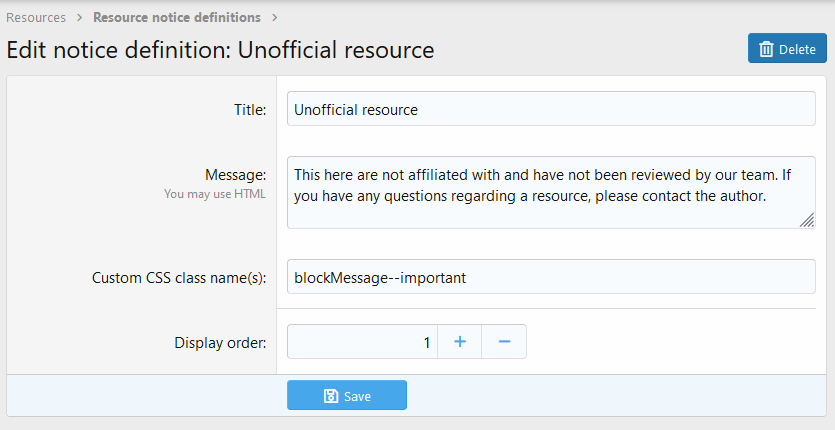Click the "You may use HTML" hint
This screenshot has width=835, height=430.
pyautogui.click(x=215, y=194)
